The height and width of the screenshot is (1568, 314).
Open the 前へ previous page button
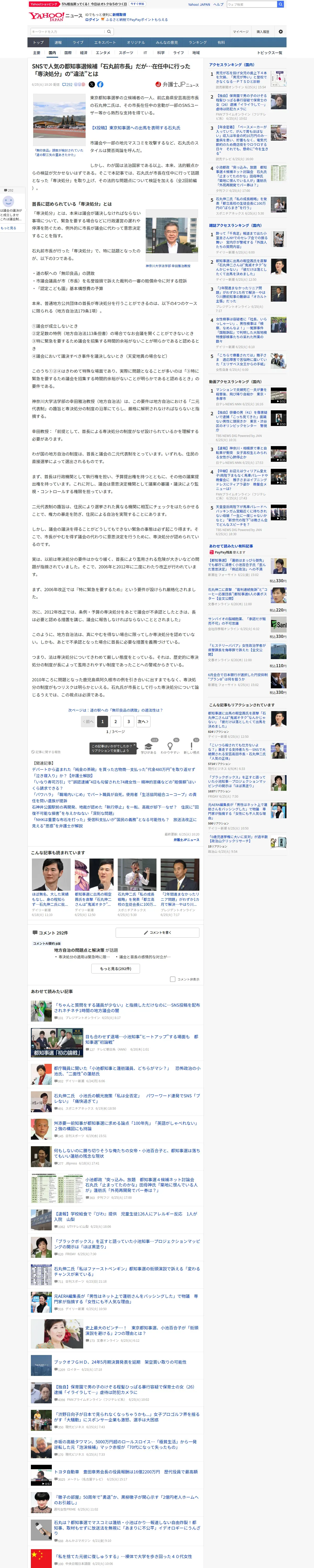click(x=88, y=721)
